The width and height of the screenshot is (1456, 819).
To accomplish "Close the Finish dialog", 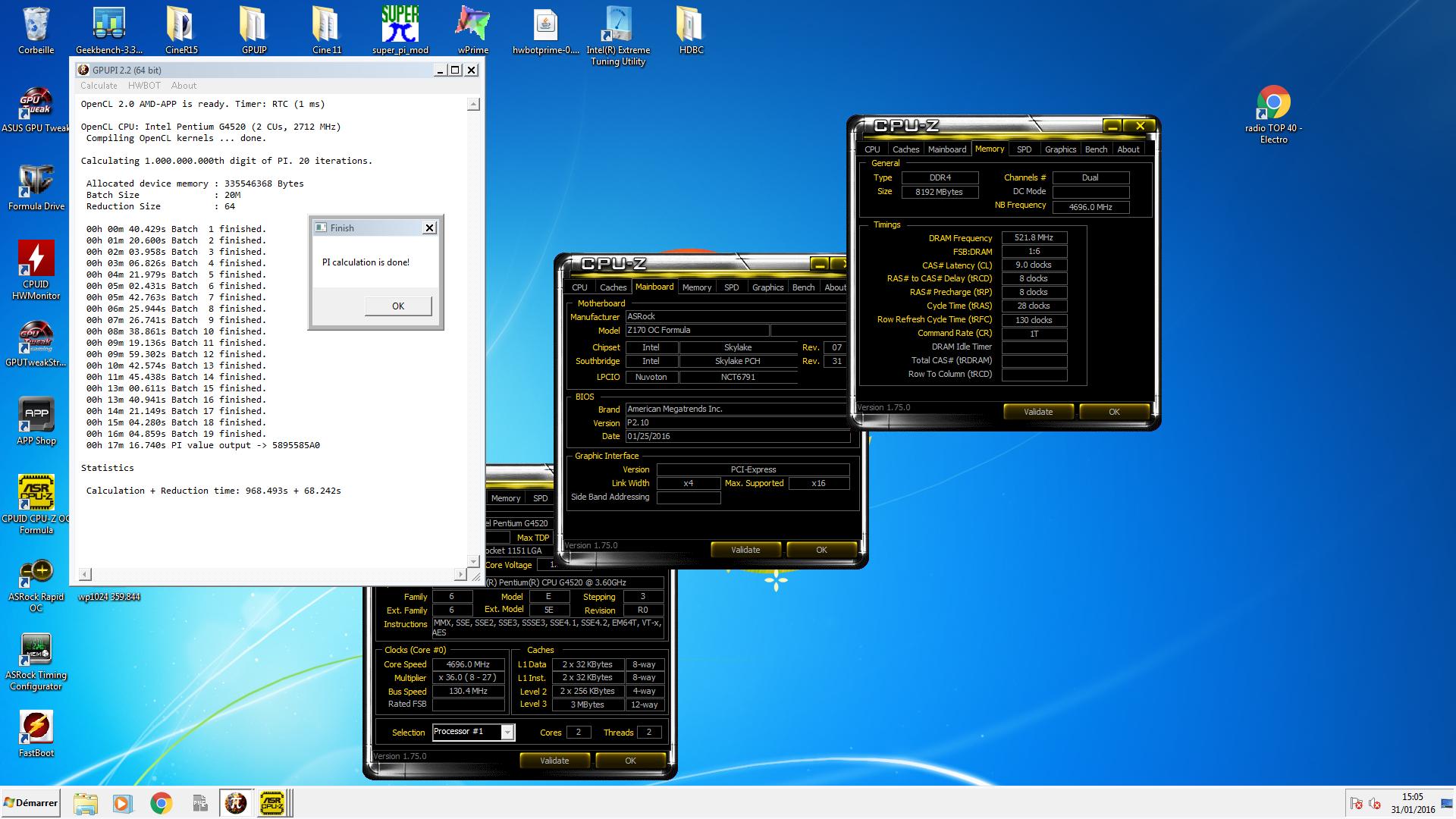I will [429, 227].
